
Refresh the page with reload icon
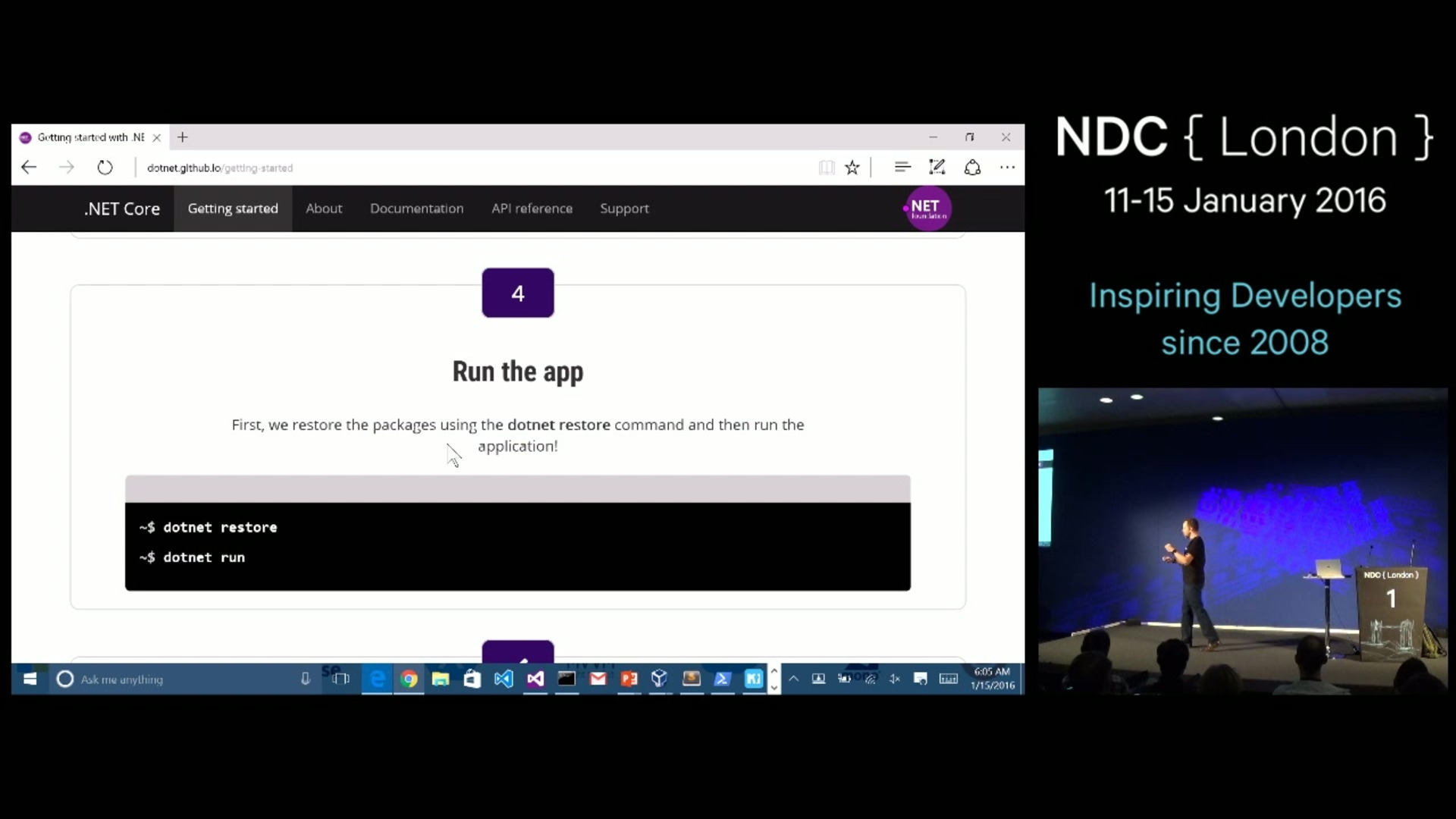[x=105, y=168]
